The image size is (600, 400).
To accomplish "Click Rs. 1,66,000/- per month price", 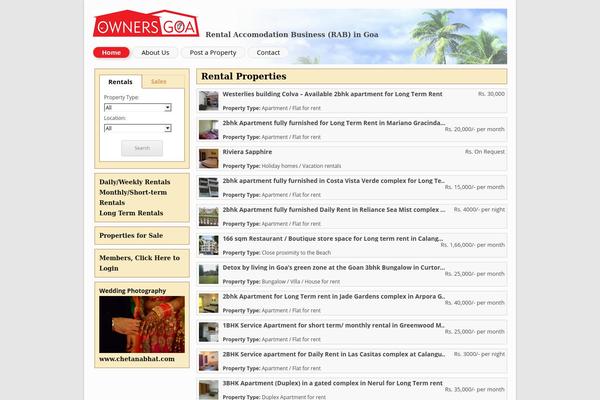I will (x=473, y=245).
